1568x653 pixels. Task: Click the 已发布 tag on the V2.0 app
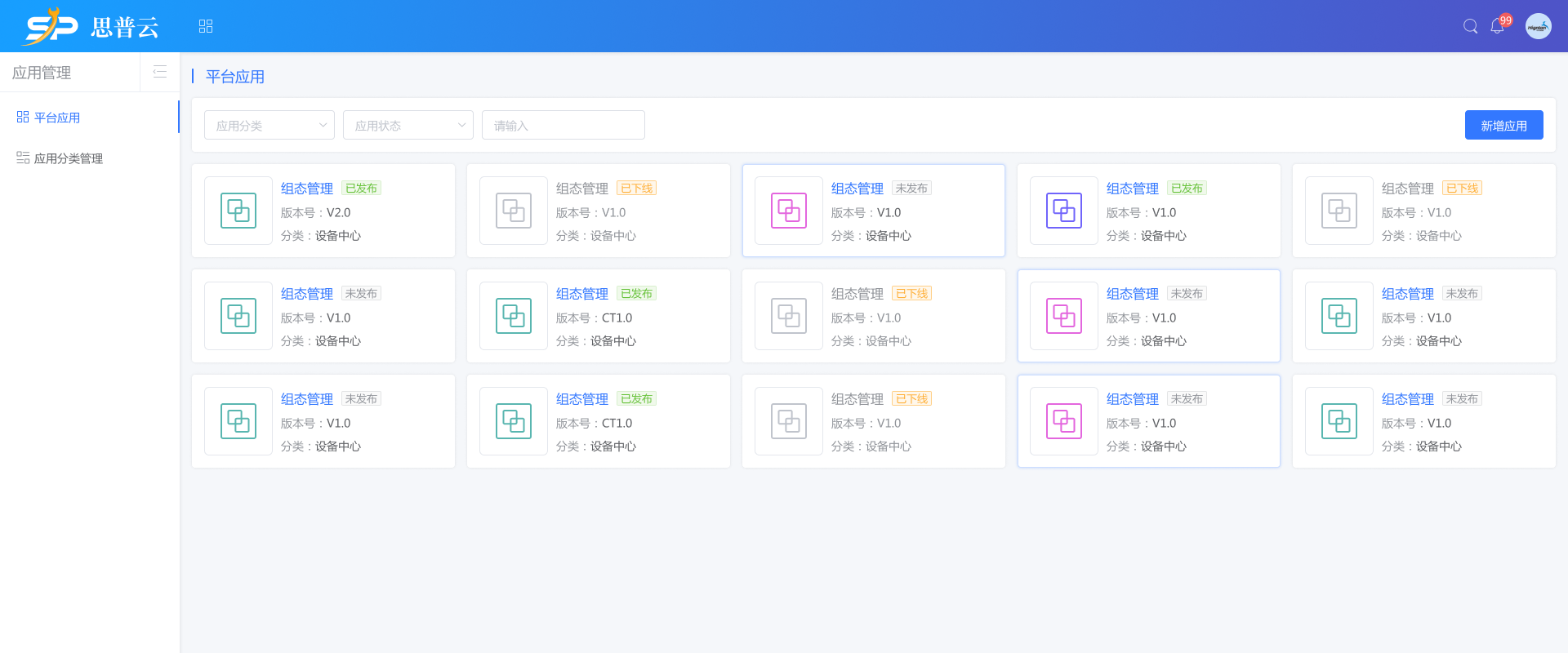pyautogui.click(x=361, y=189)
